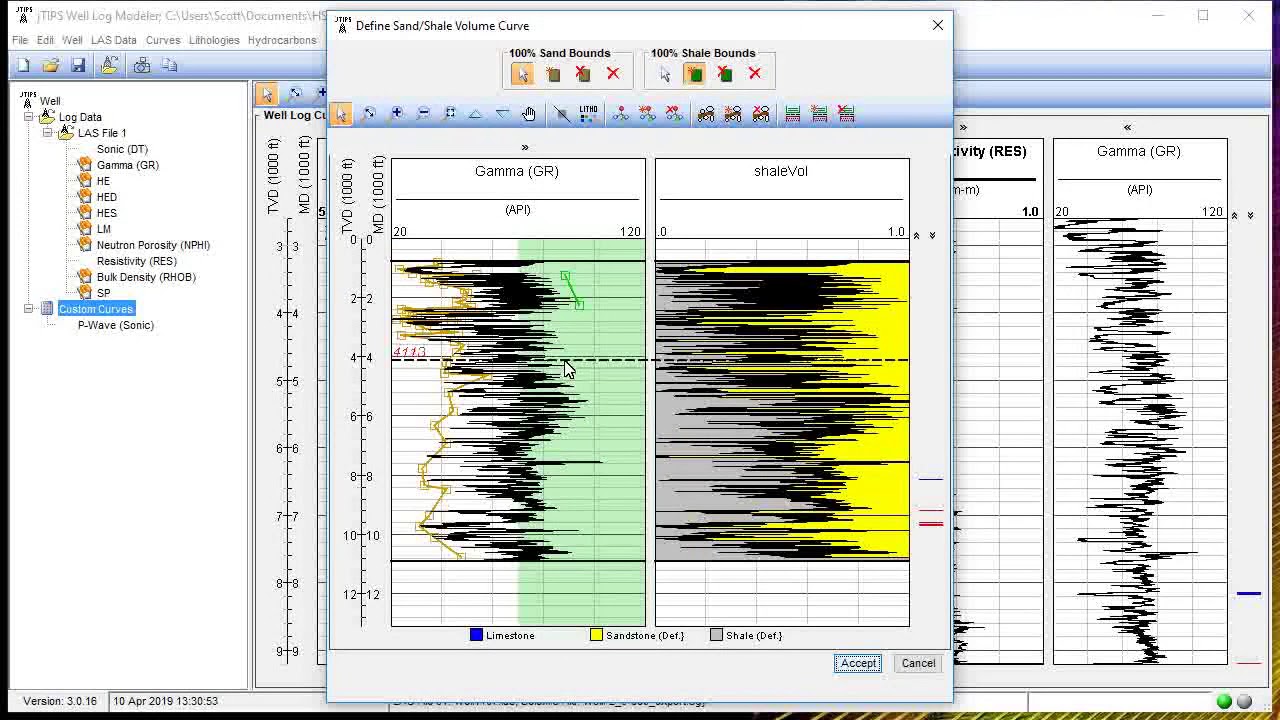Select the hand pan tool

pos(529,114)
